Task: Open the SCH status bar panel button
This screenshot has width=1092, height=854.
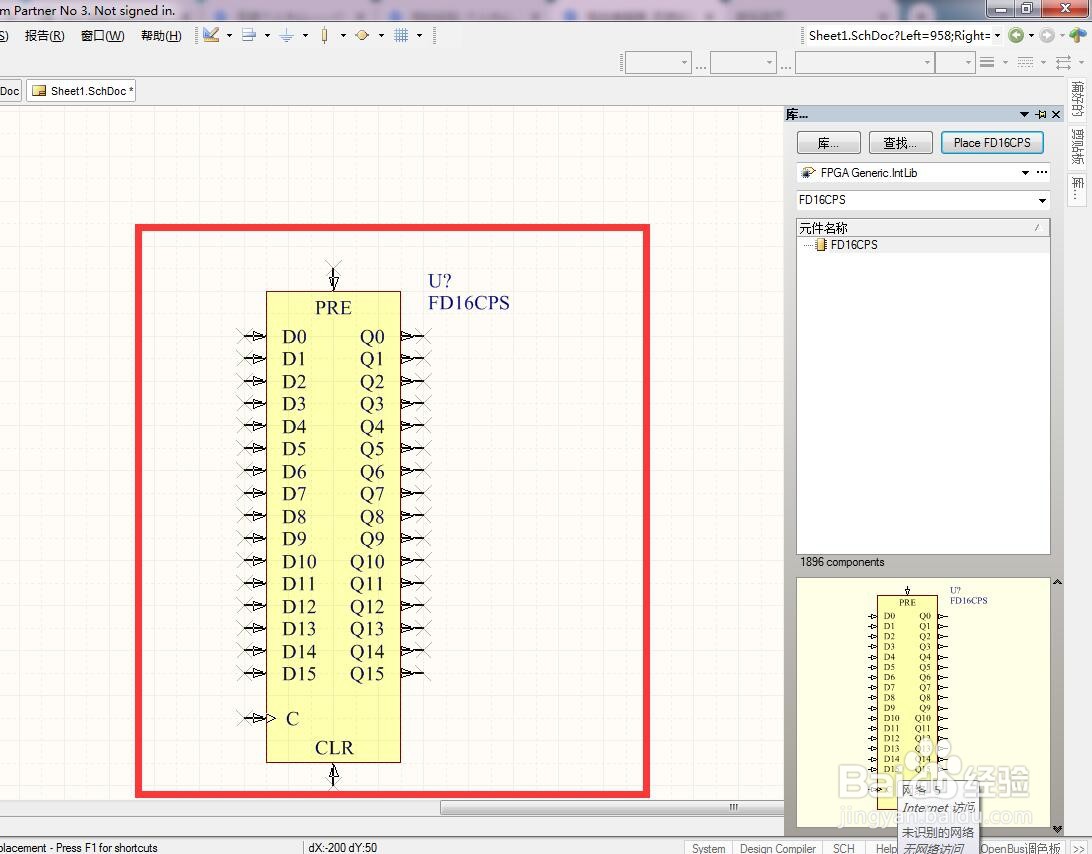Action: coord(843,848)
